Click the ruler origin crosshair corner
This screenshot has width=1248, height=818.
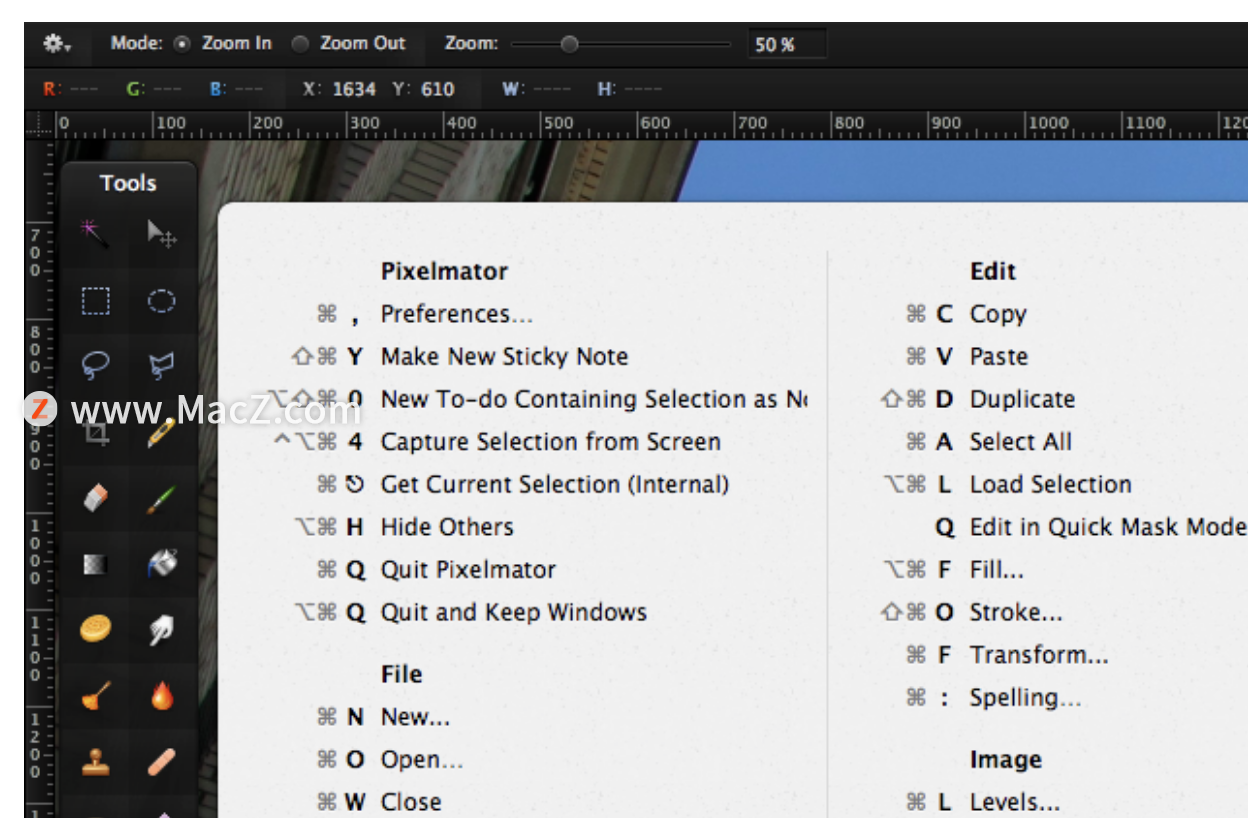(x=40, y=124)
